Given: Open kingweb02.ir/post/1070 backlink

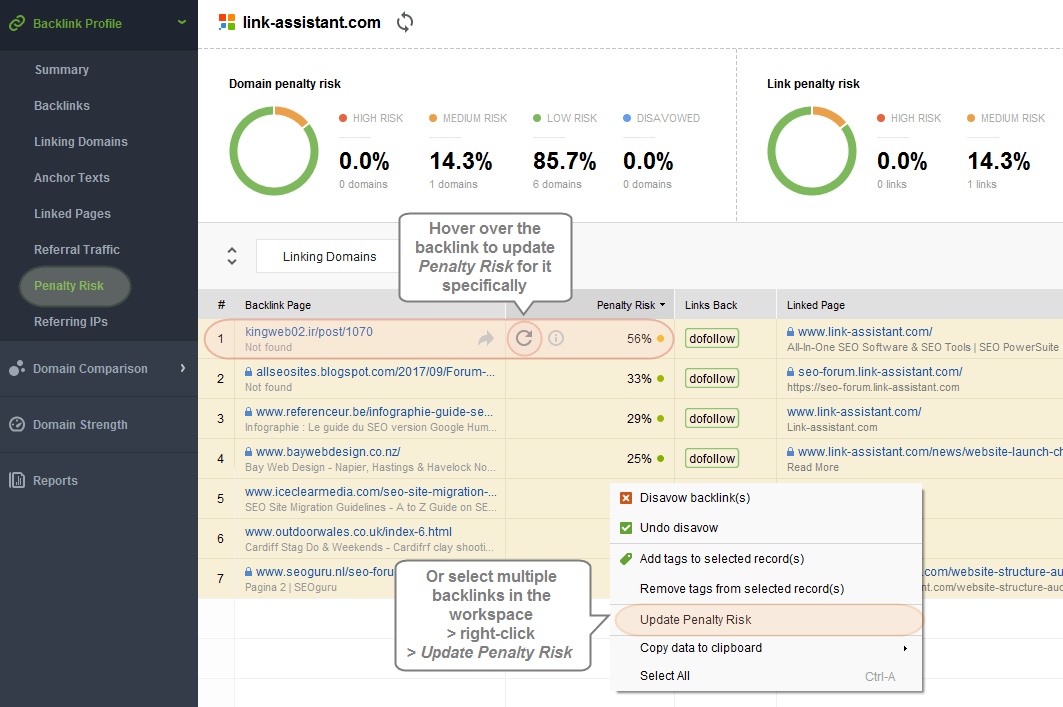Looking at the screenshot, I should [x=308, y=331].
